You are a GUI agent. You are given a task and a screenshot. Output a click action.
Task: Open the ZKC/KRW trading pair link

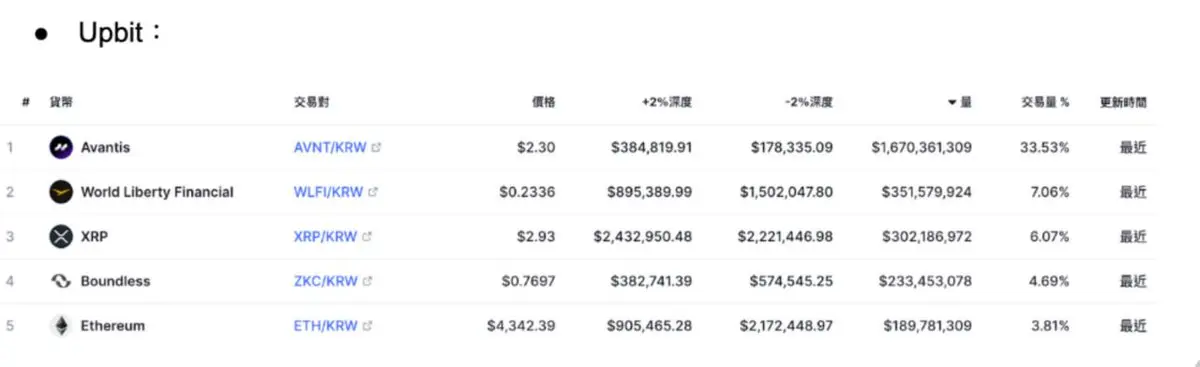[x=325, y=281]
